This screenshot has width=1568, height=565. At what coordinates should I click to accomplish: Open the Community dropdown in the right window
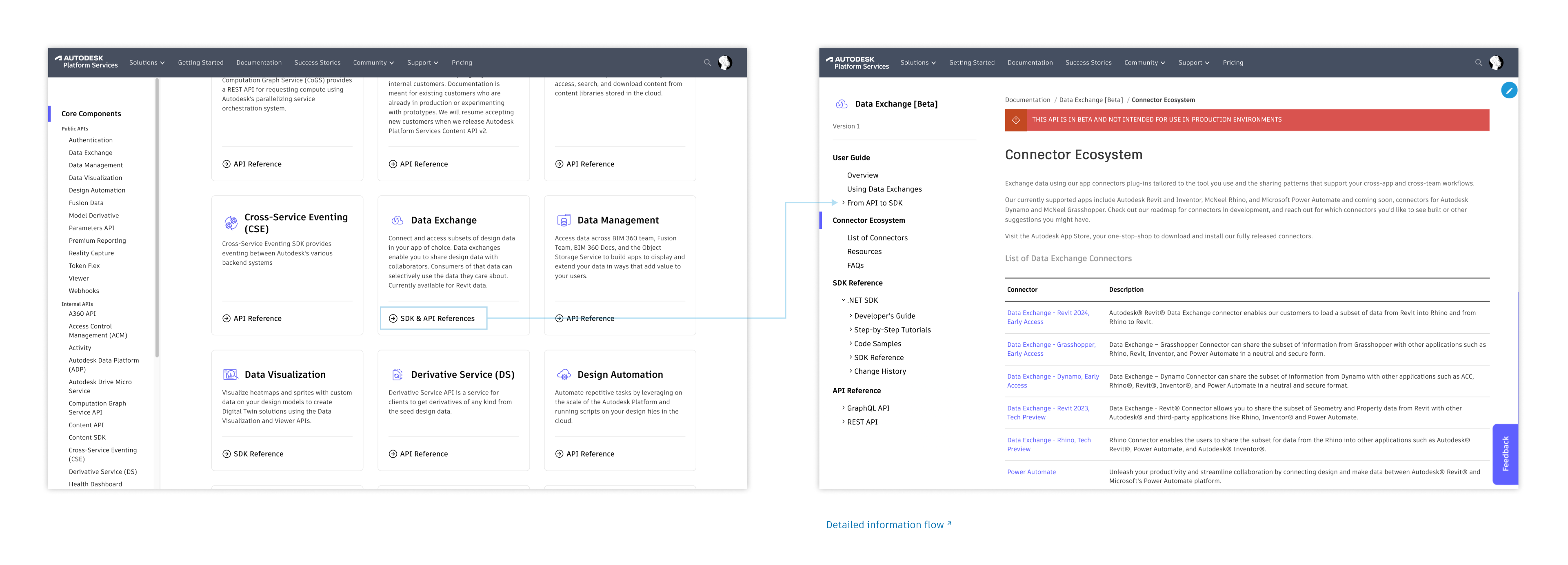[x=1144, y=63]
